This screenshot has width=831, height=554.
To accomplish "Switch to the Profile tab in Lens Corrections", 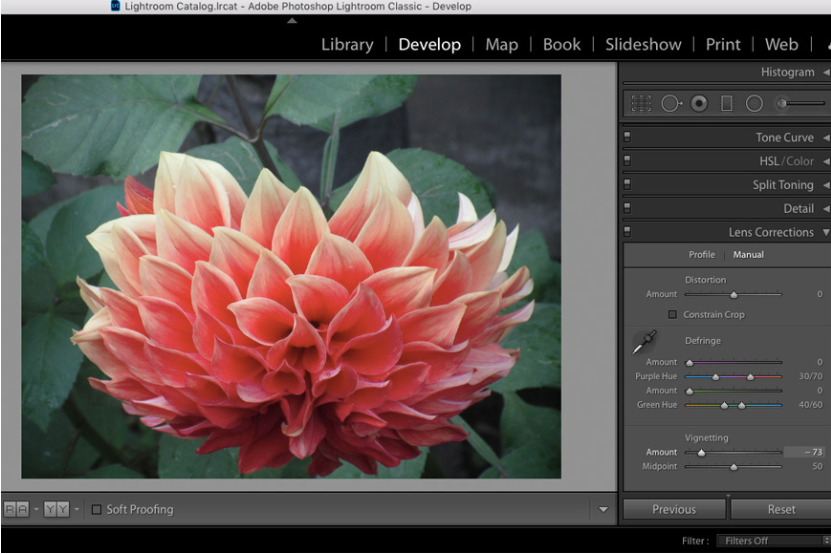I will pos(702,254).
